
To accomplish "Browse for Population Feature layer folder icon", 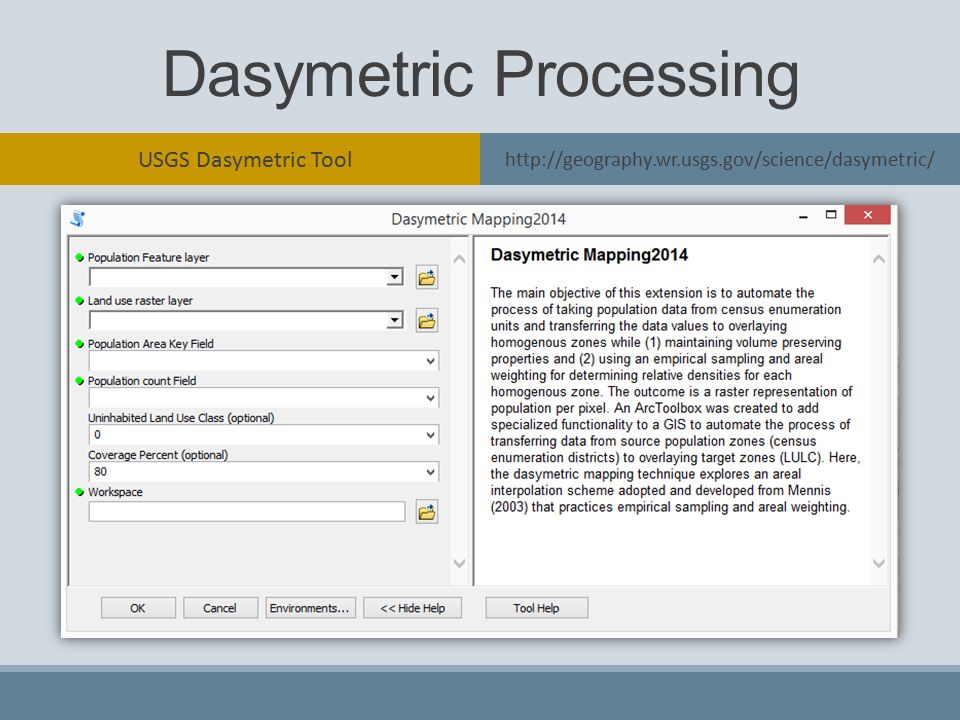I will click(x=427, y=278).
